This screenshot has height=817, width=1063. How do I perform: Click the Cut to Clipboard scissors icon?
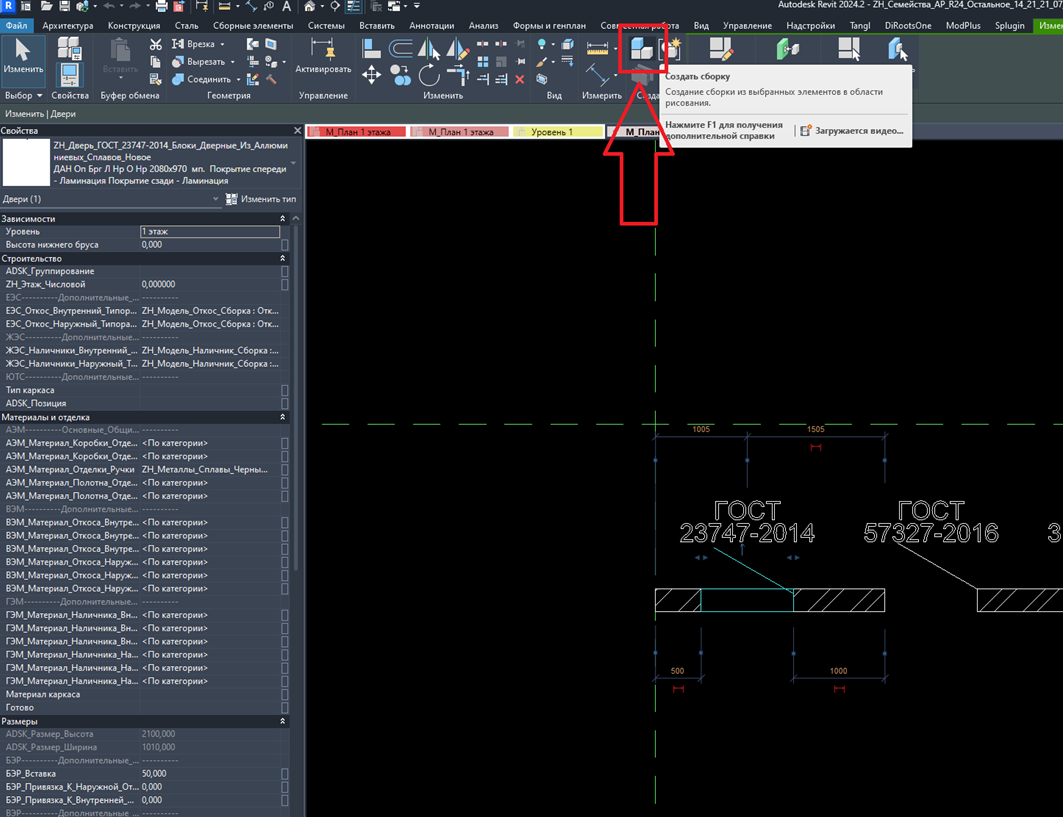(x=155, y=45)
